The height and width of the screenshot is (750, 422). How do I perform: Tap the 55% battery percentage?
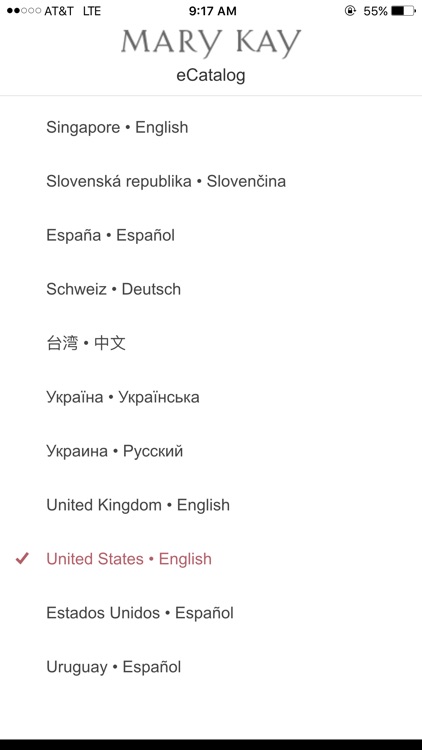[x=375, y=11]
